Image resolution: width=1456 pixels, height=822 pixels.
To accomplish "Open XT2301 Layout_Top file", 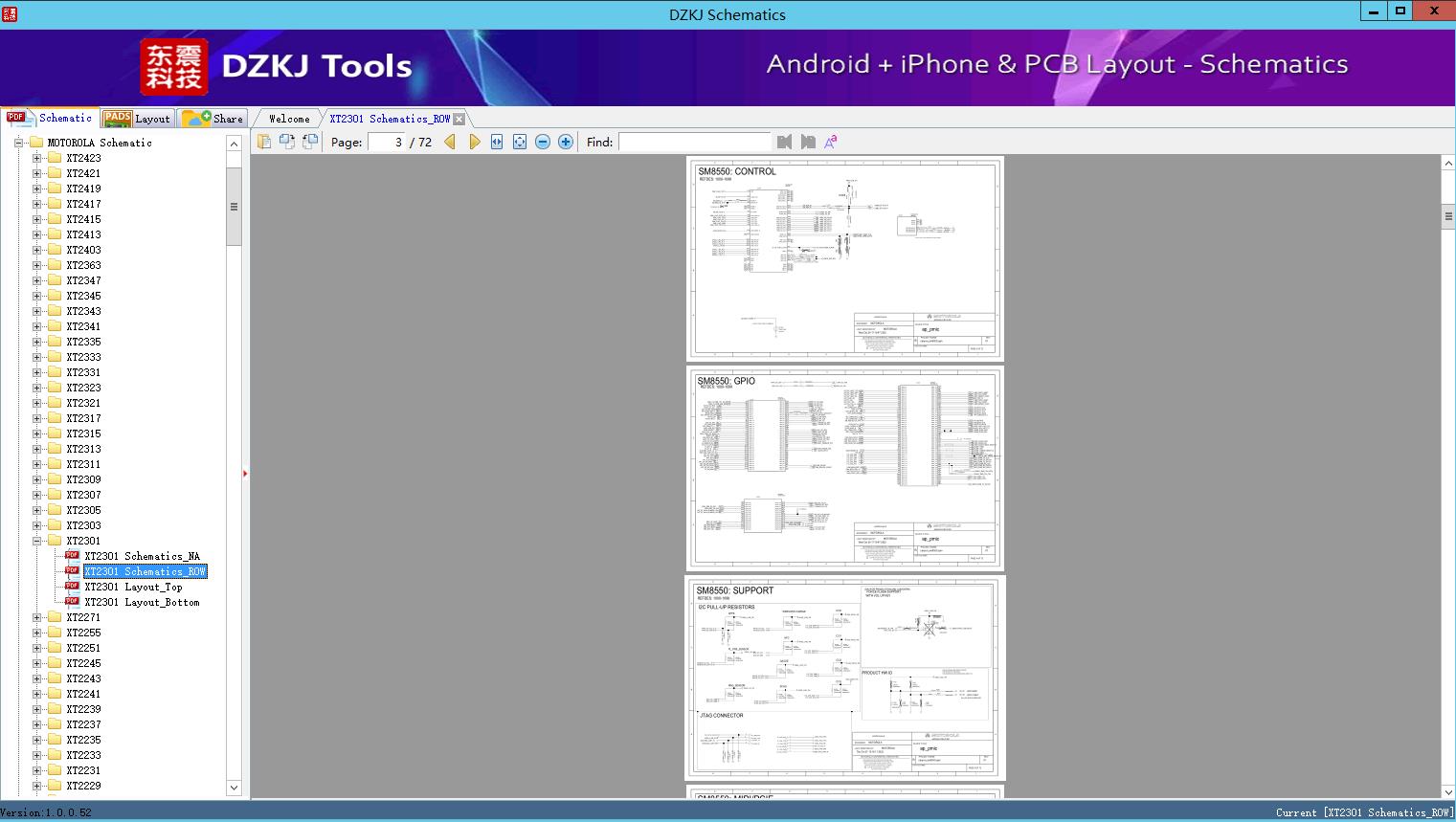I will (133, 587).
